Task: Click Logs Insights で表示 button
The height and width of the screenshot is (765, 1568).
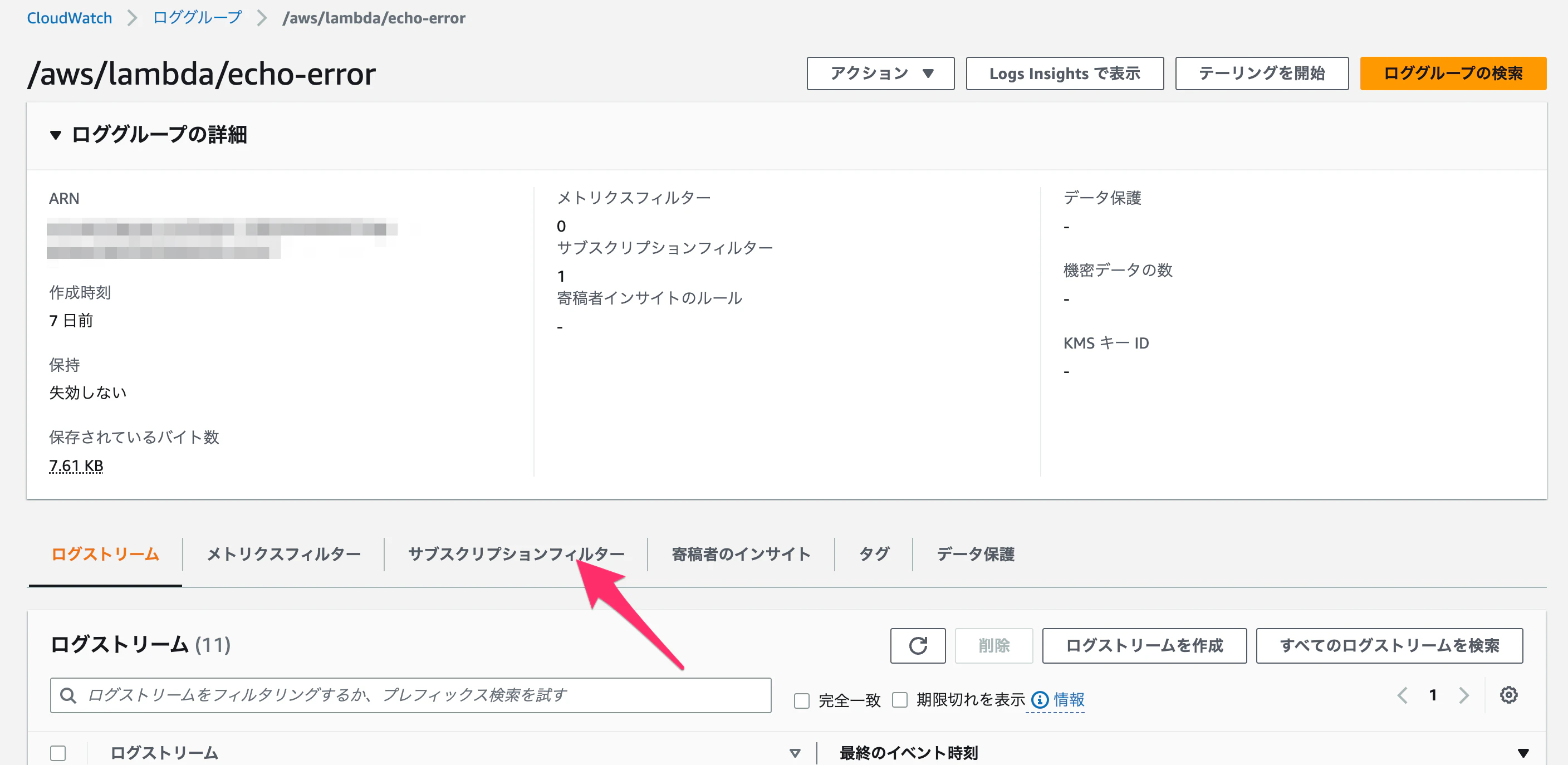Action: (x=1065, y=73)
